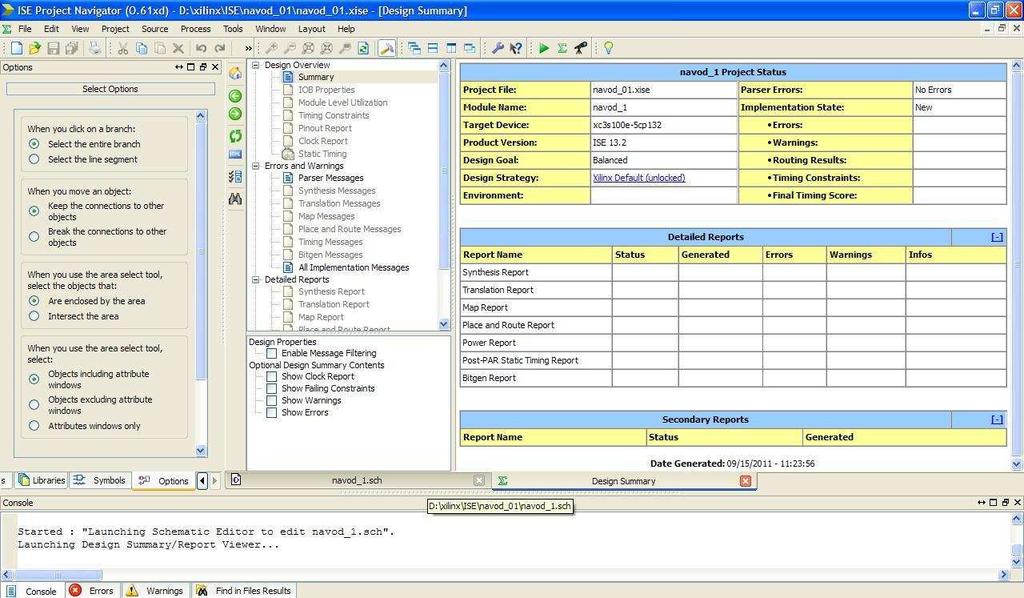This screenshot has height=598, width=1024.
Task: Open the Process menu
Action: point(195,29)
